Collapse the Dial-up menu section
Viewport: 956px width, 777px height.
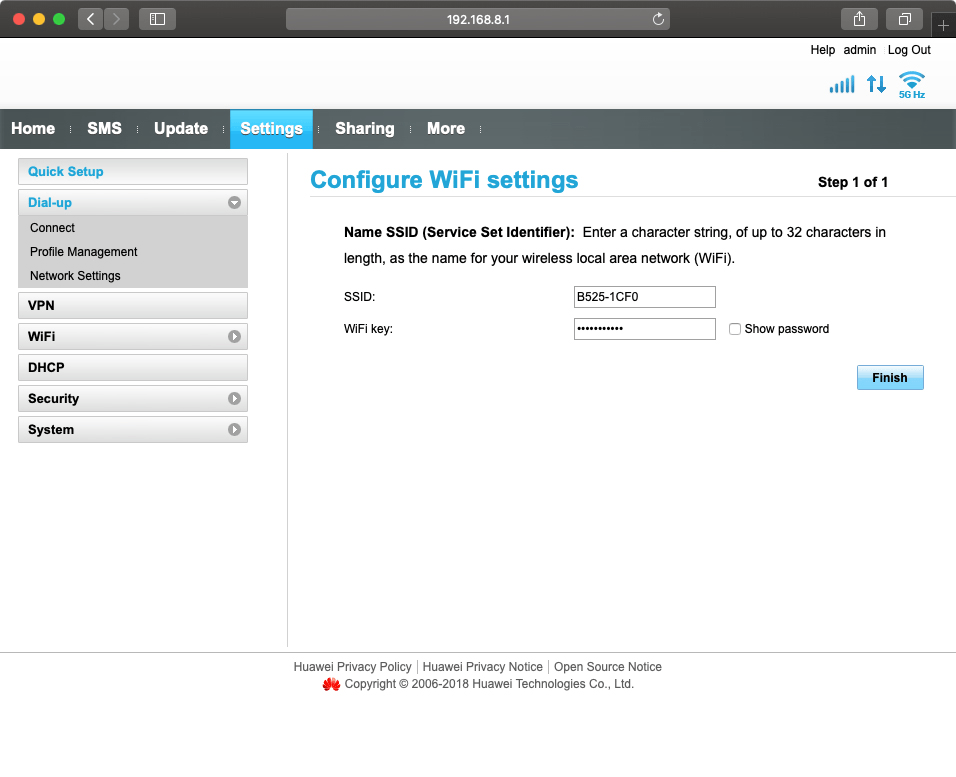coord(234,203)
